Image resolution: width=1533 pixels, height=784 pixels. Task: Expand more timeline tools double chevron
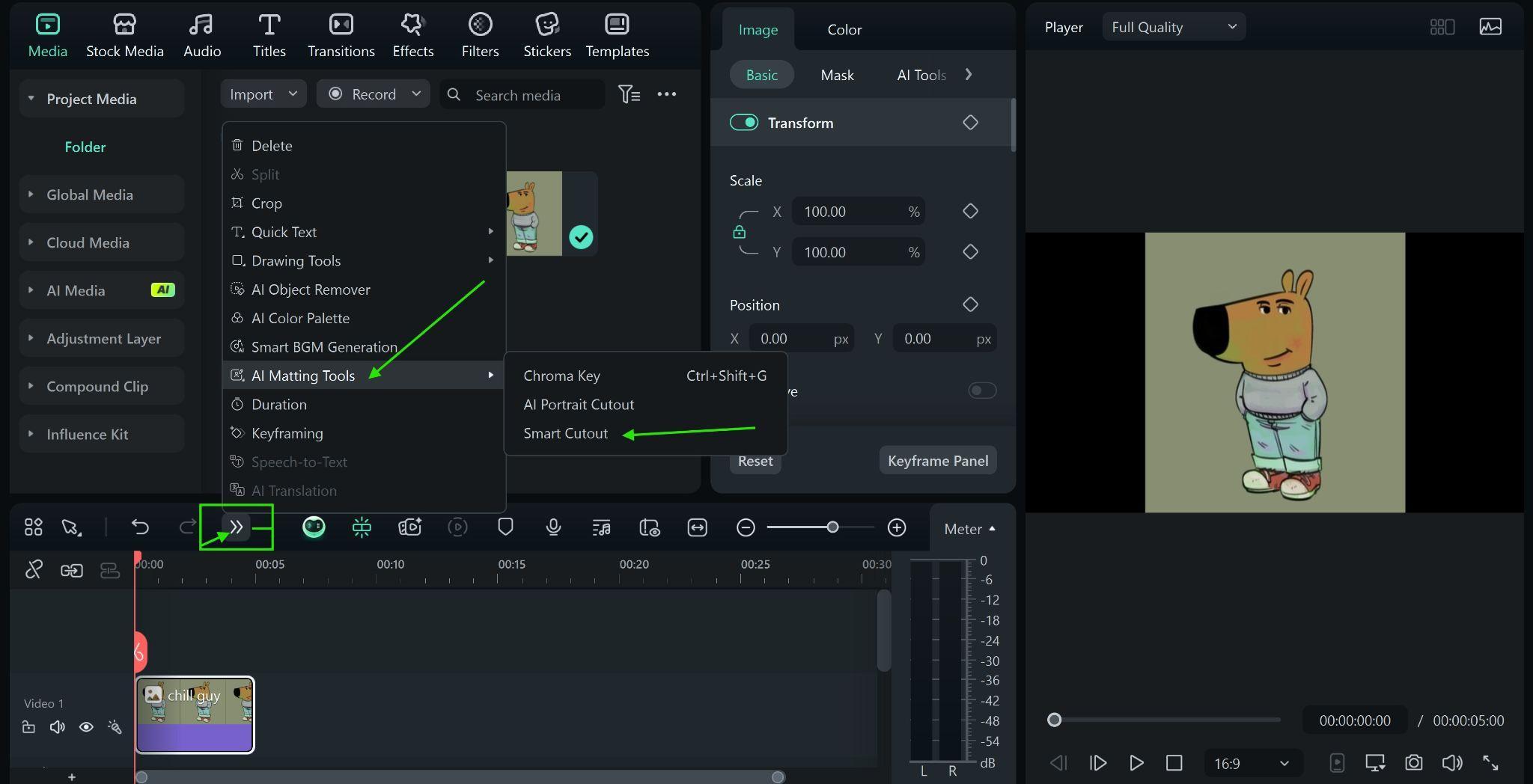coord(237,527)
